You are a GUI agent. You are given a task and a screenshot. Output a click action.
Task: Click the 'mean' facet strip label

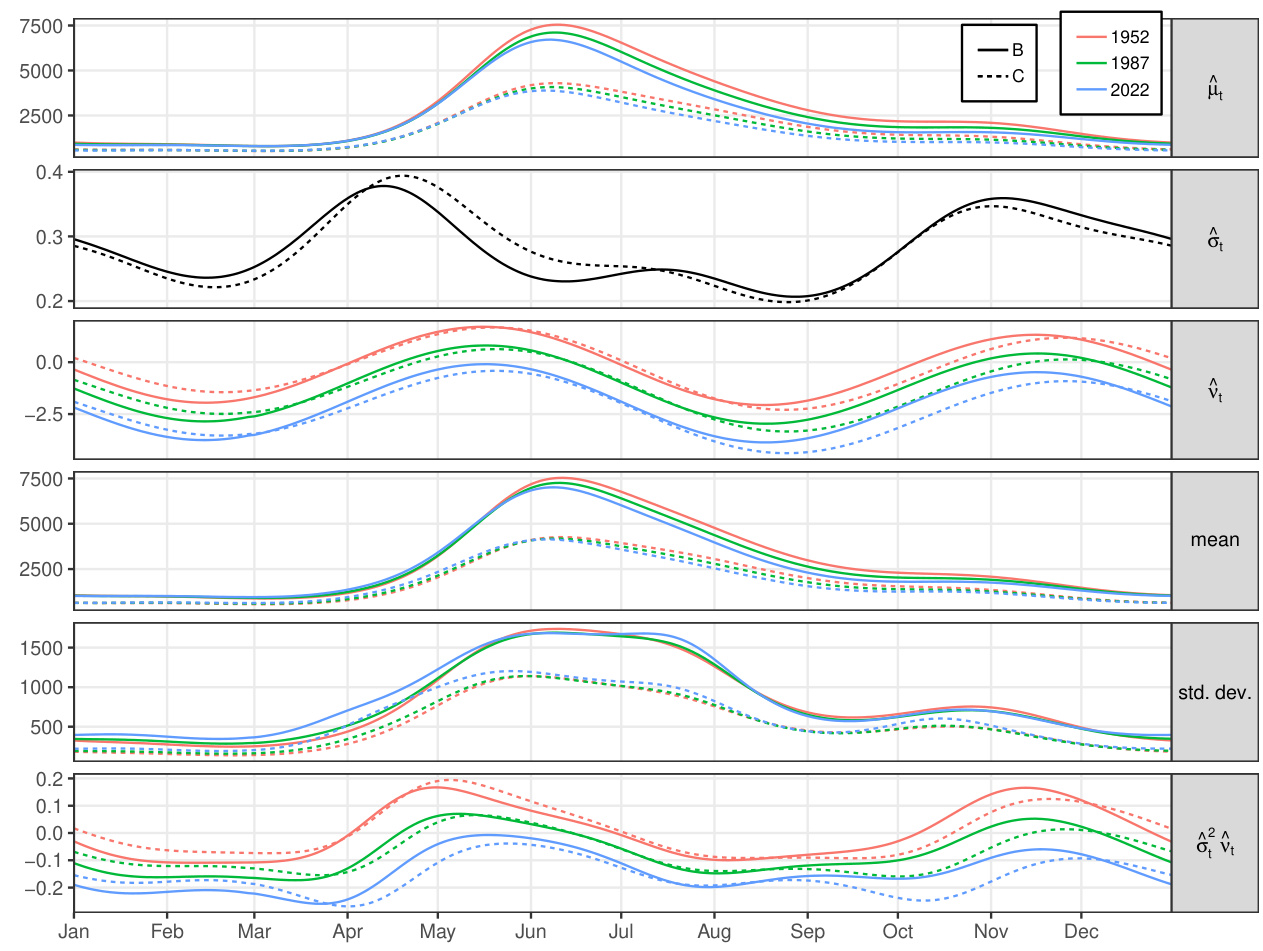click(1214, 540)
